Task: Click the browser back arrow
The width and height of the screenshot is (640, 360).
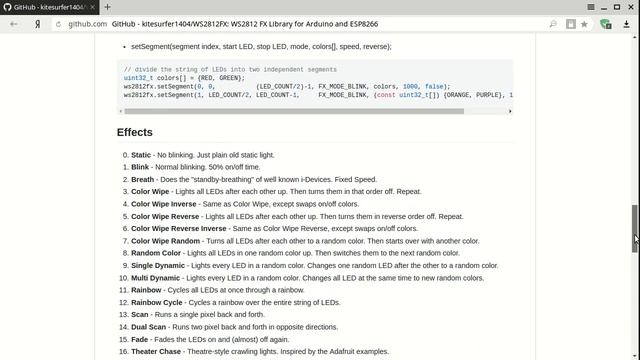Action: point(13,24)
